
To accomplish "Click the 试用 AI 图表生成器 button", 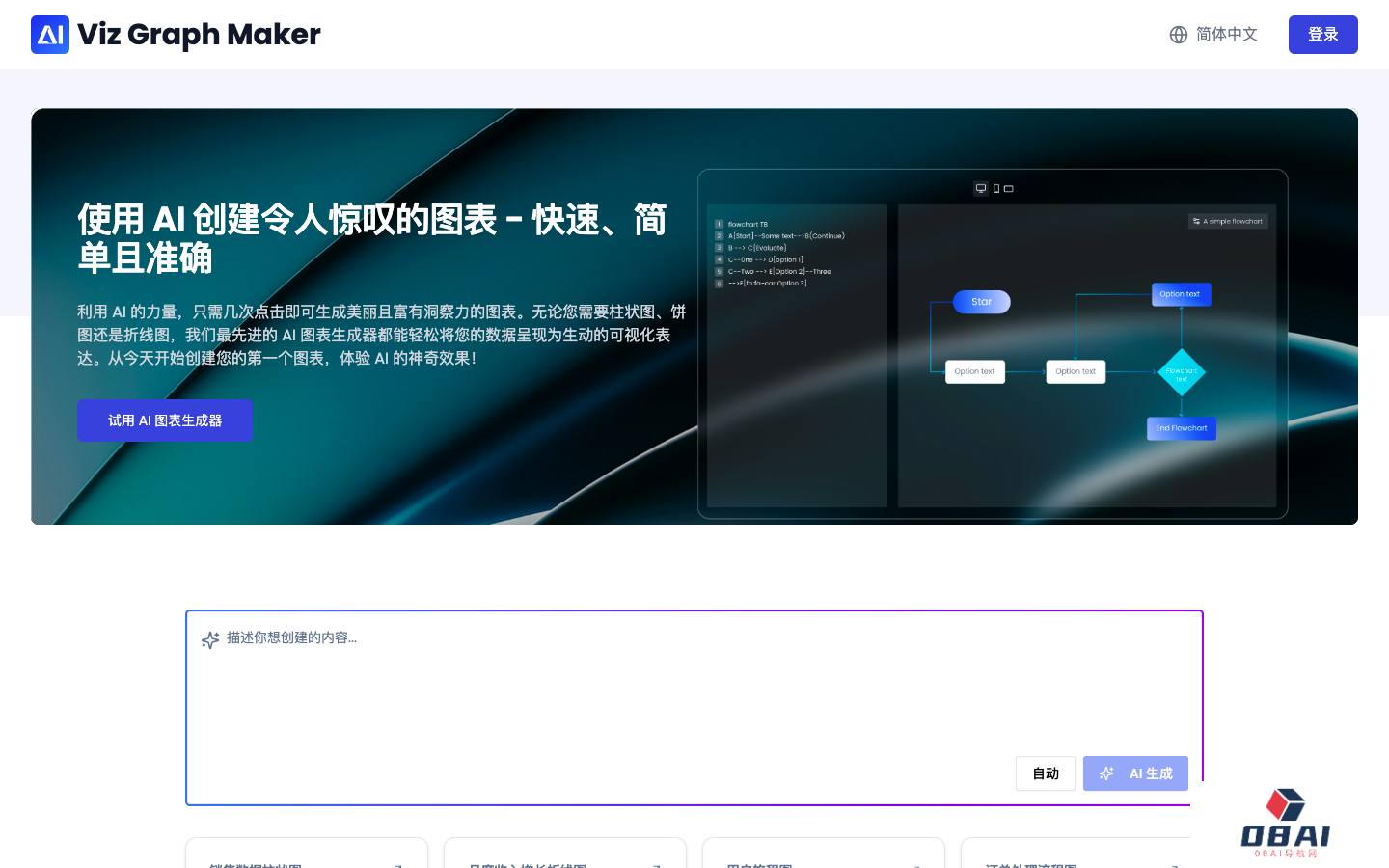I will [x=164, y=420].
